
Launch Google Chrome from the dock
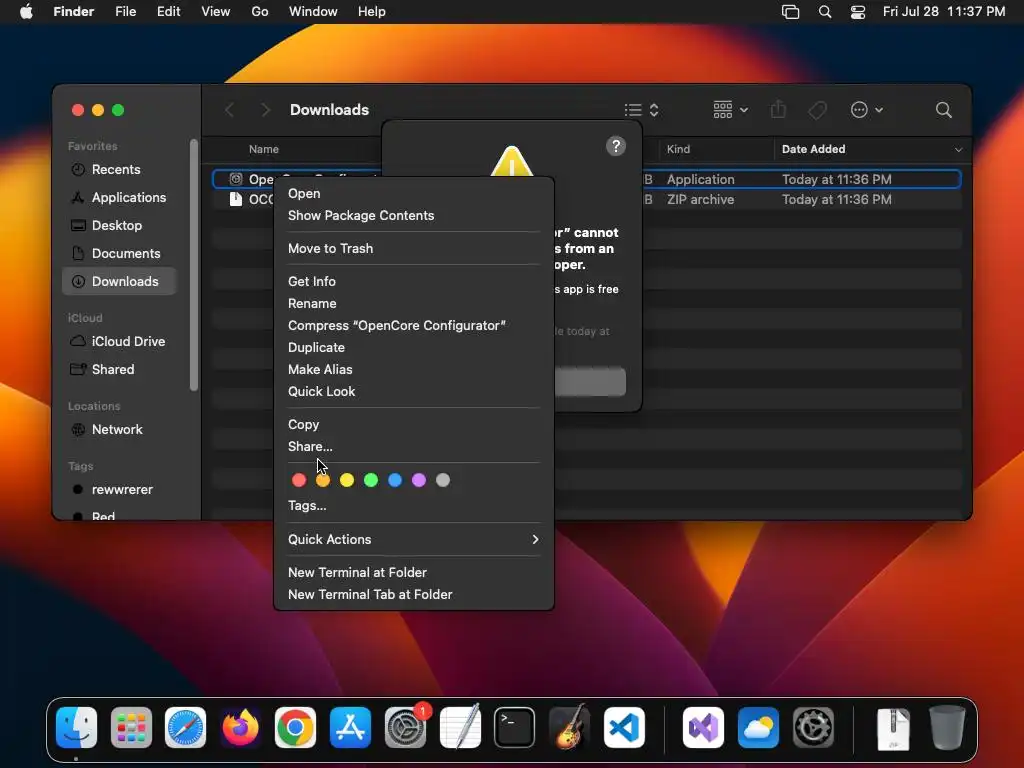[x=295, y=728]
